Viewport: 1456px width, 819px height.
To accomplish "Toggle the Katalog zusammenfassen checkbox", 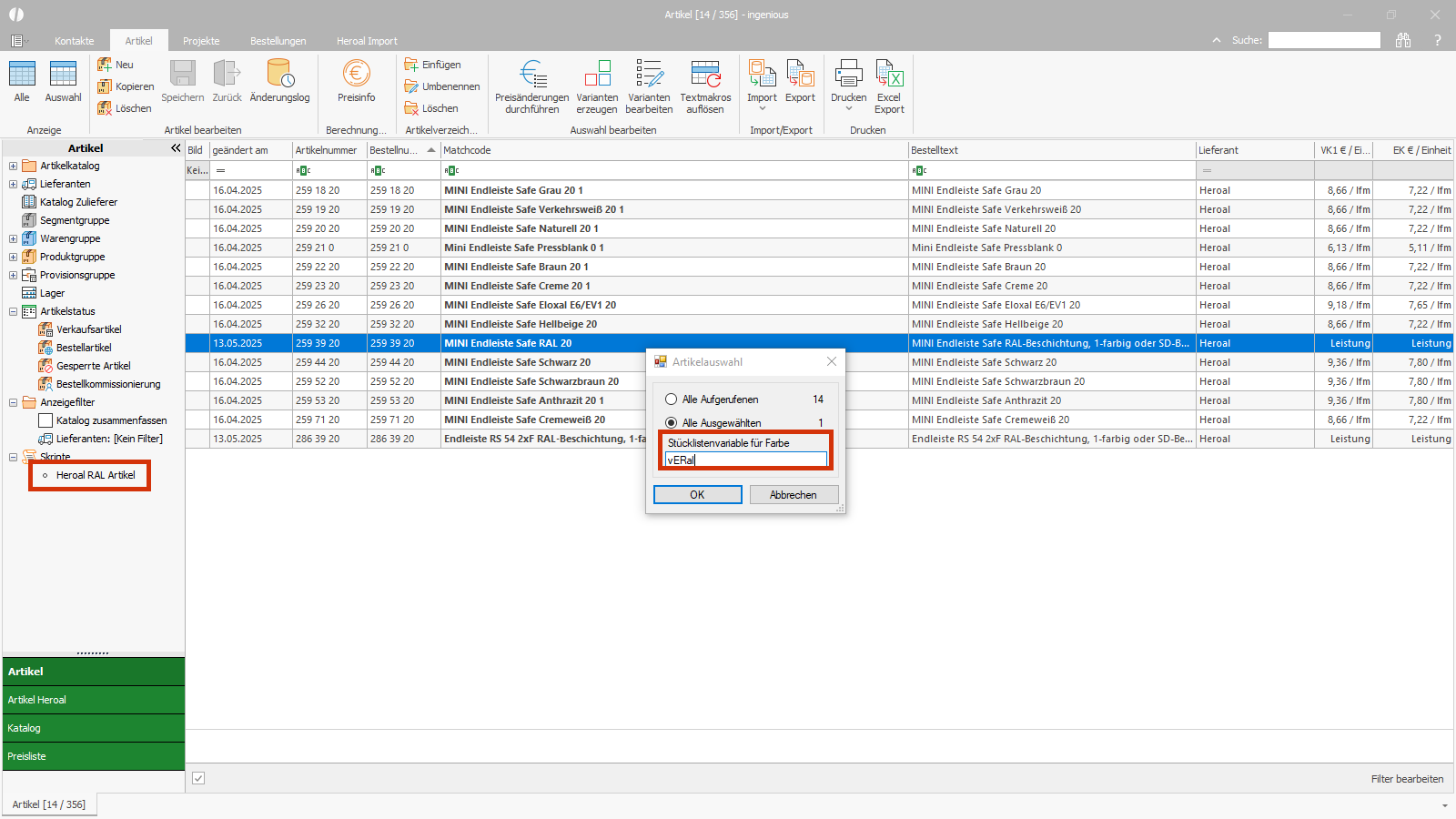I will (x=45, y=420).
